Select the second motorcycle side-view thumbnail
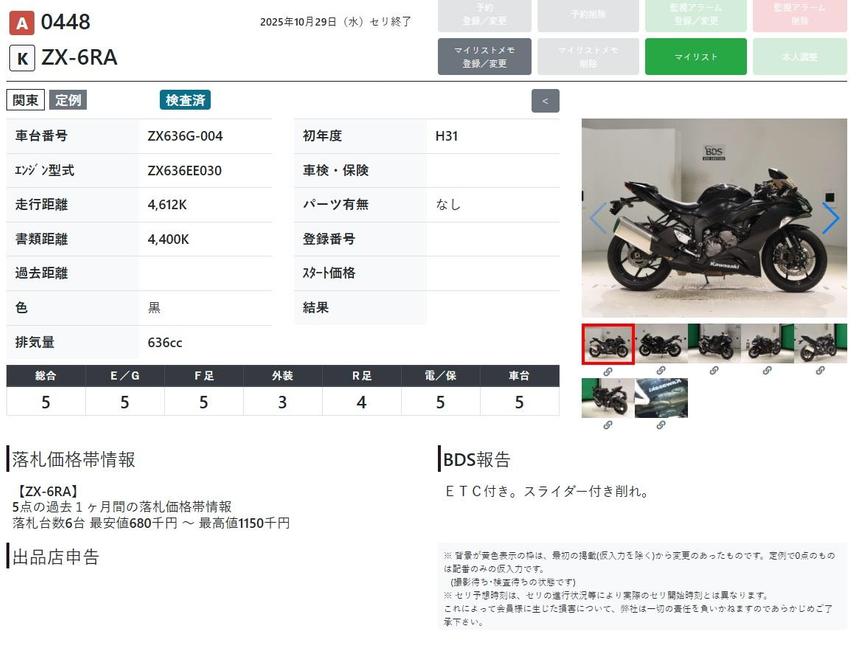This screenshot has height=666, width=860. coord(661,344)
